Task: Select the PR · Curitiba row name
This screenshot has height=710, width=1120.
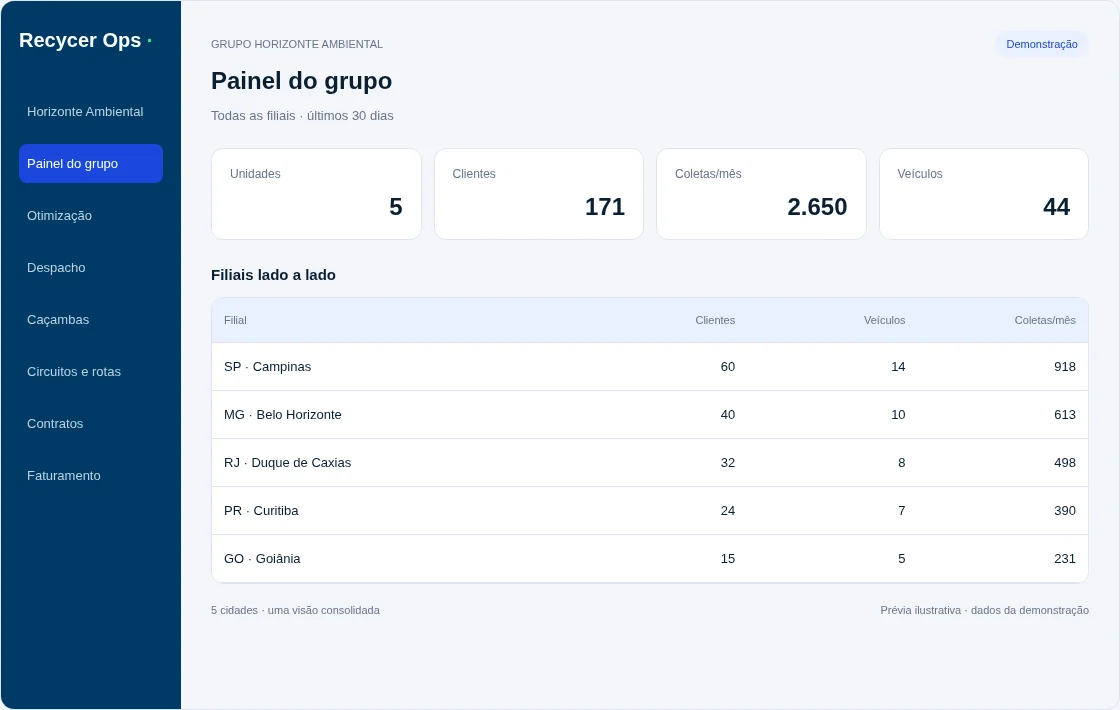Action: [x=261, y=511]
